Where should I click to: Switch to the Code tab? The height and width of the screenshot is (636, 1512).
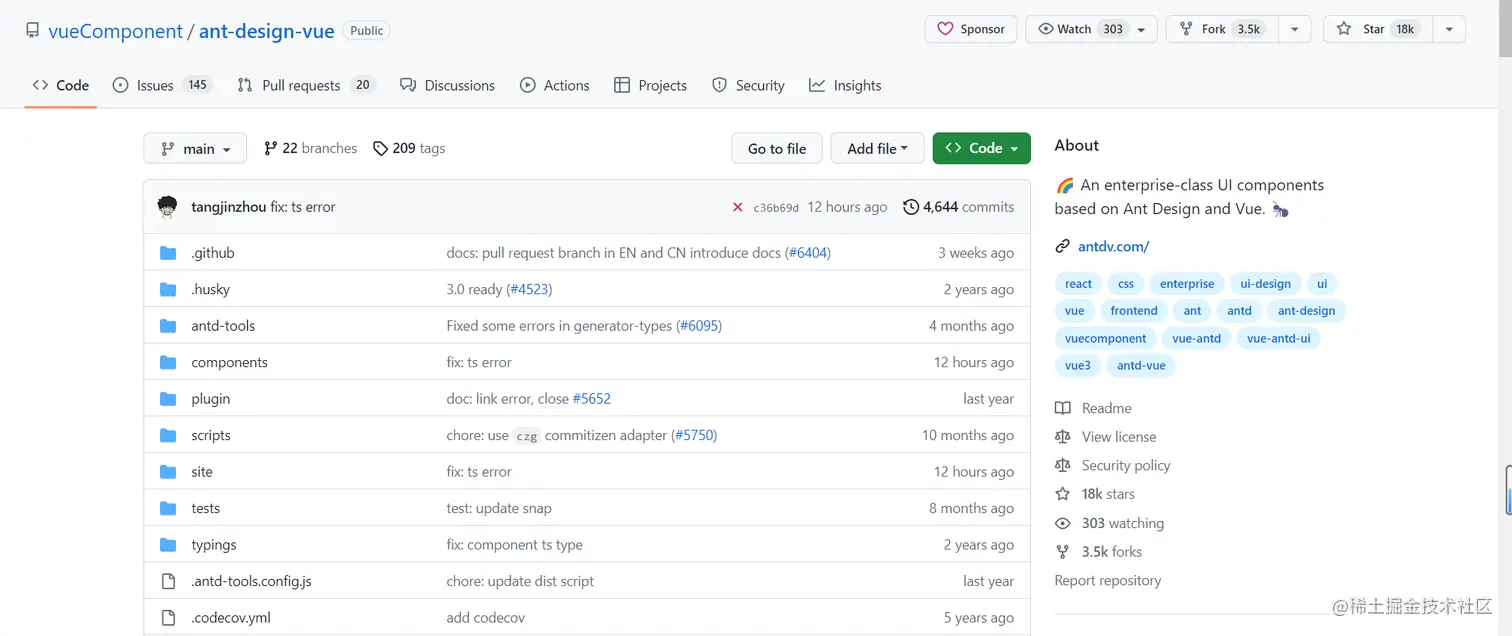point(61,85)
